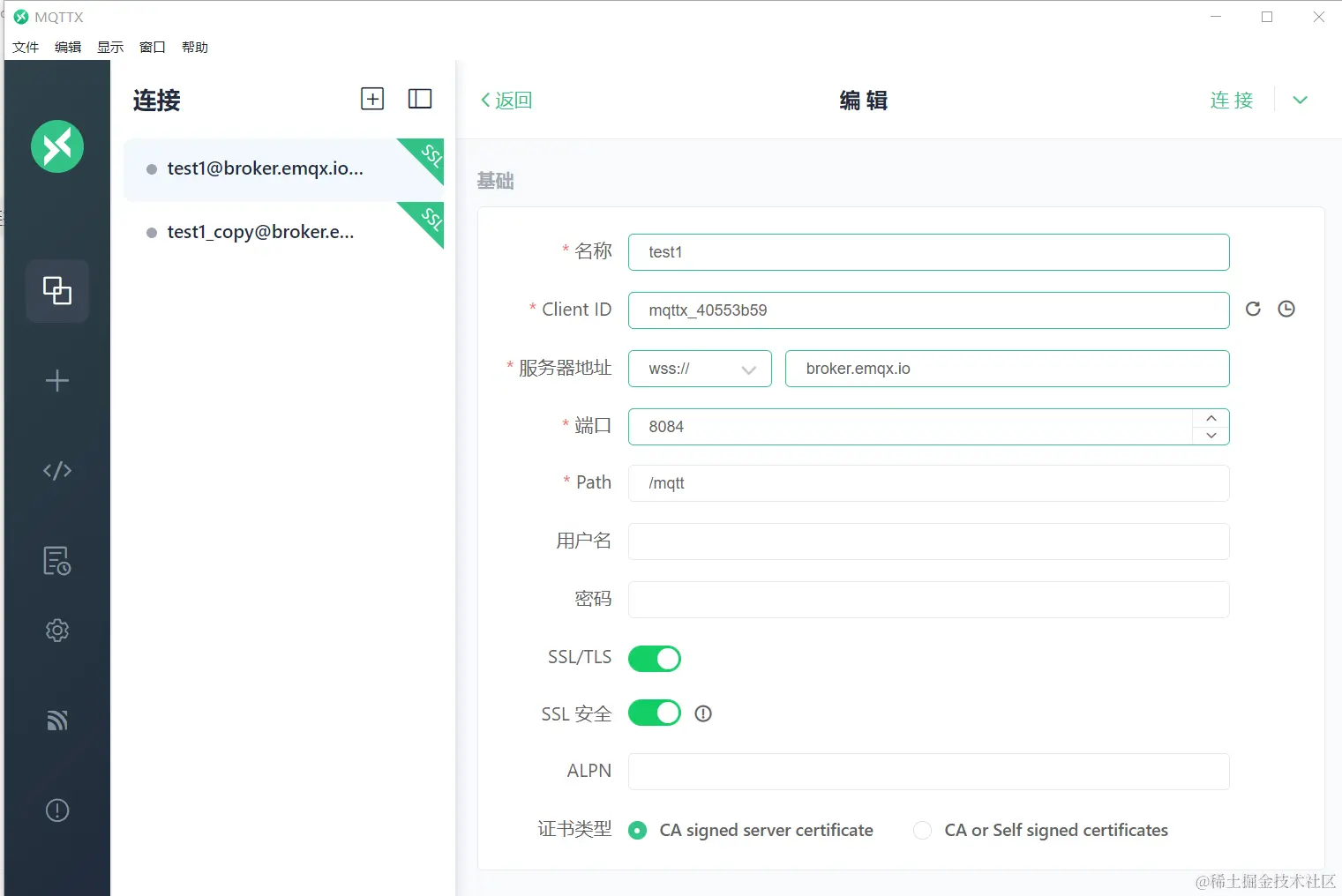Click the clock icon beside Client ID

[x=1286, y=309]
